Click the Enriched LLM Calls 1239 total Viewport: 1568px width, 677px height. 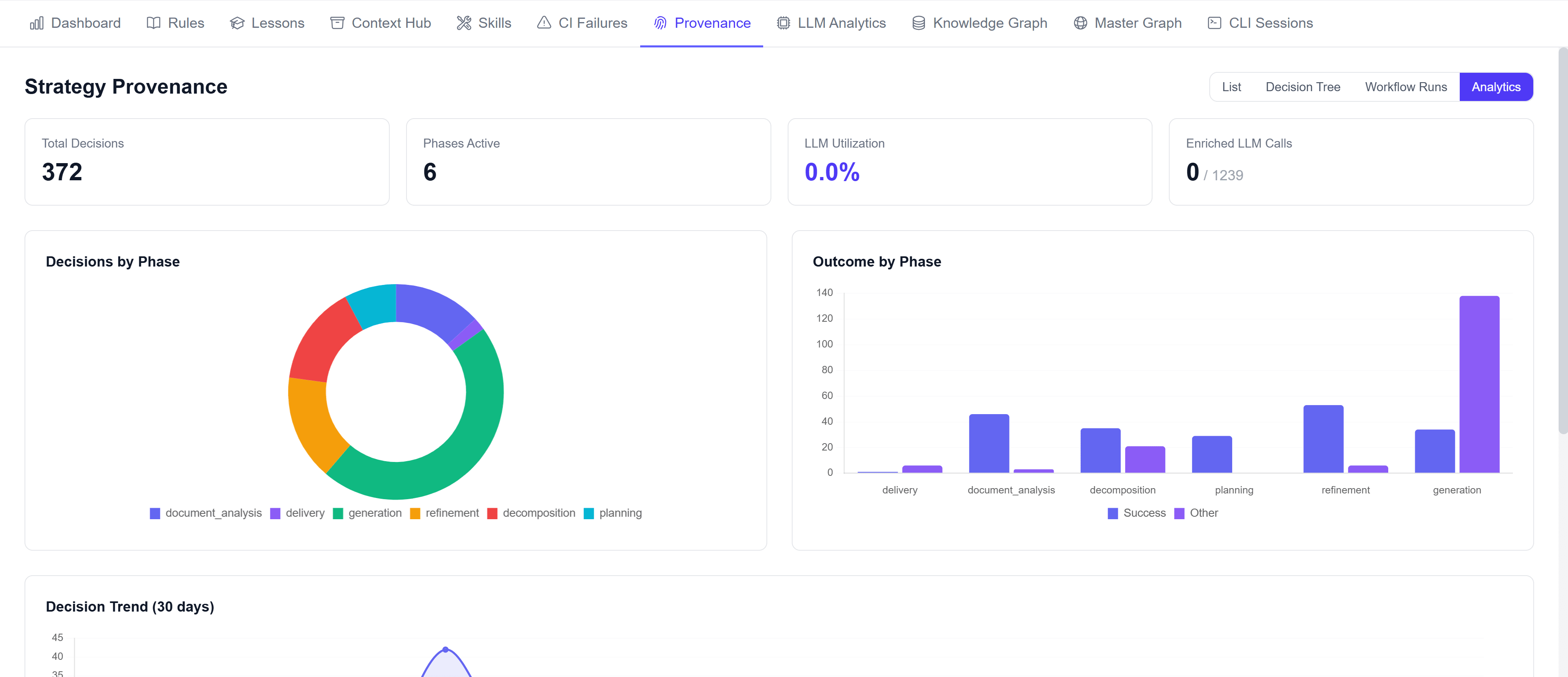point(1227,175)
